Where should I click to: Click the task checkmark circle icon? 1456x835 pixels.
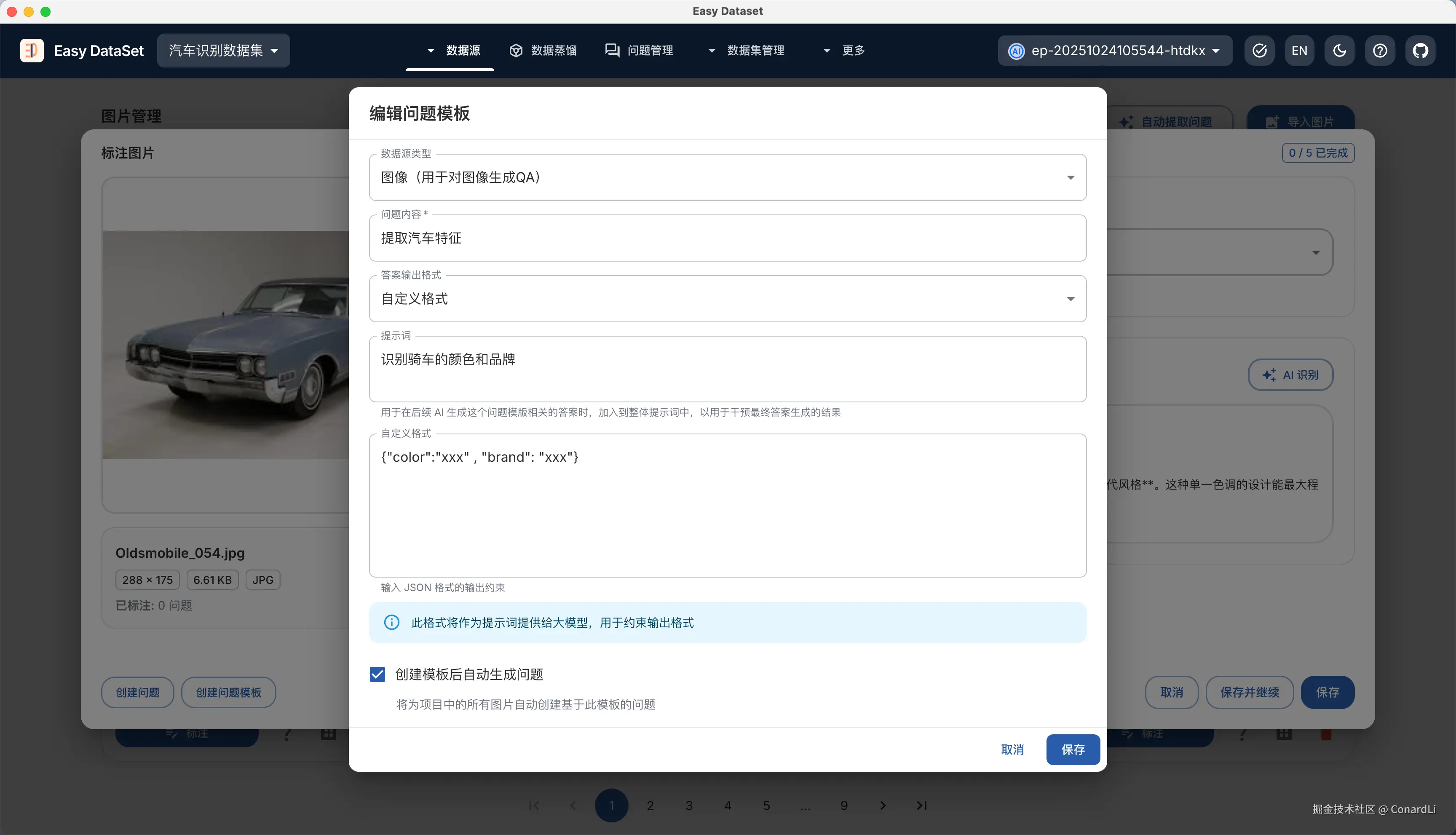(x=1259, y=51)
